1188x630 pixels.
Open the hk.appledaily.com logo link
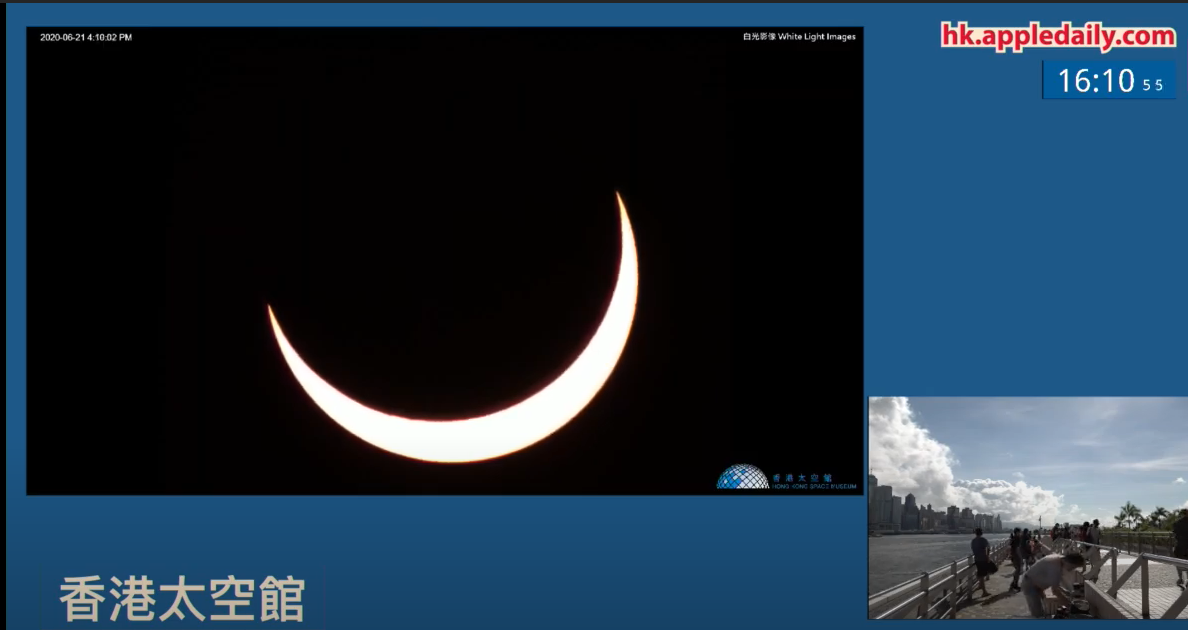coord(1058,36)
